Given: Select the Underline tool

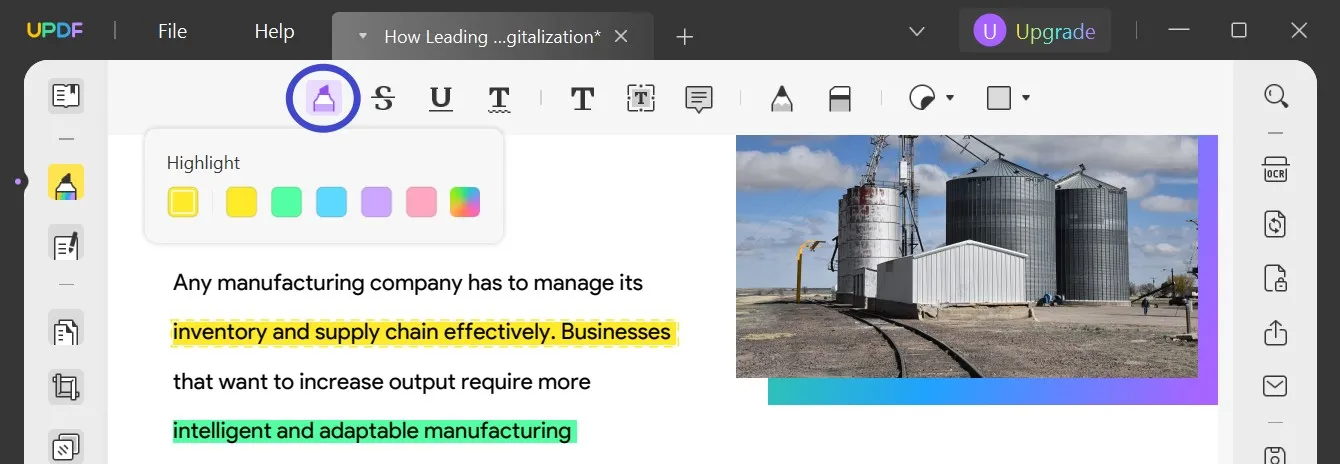Looking at the screenshot, I should tap(441, 98).
